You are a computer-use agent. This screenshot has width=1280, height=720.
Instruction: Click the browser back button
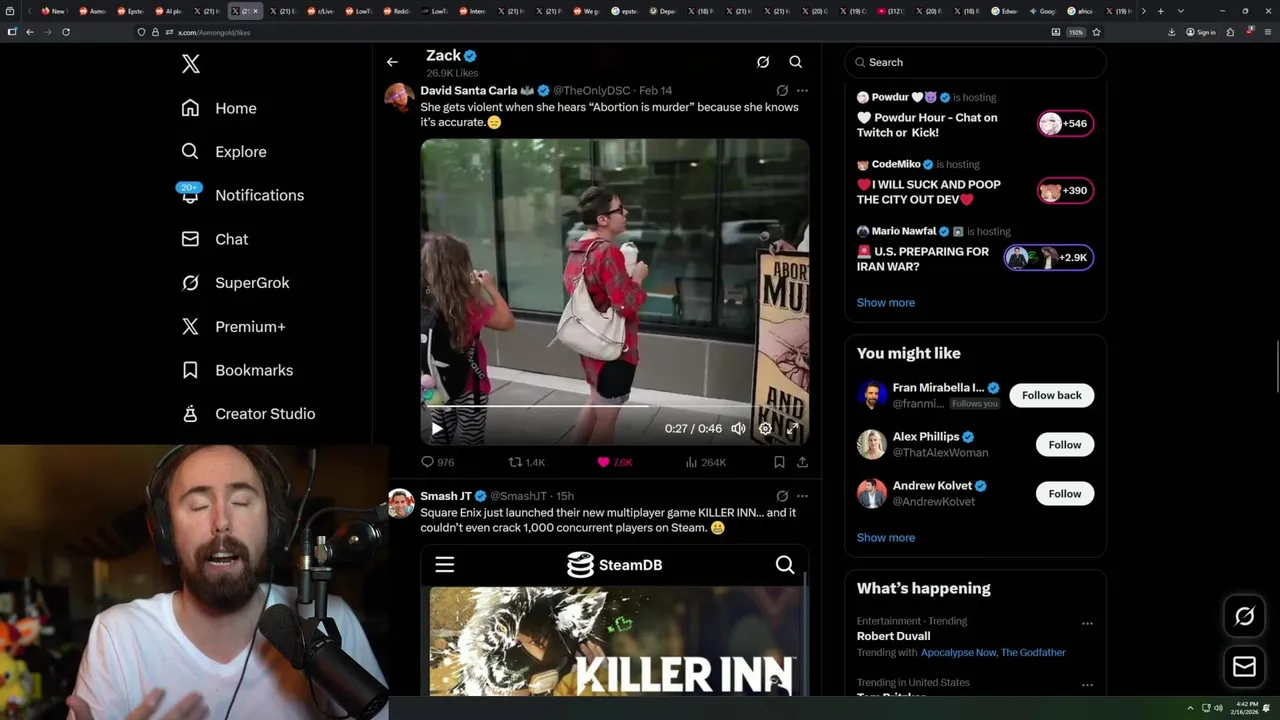point(29,32)
